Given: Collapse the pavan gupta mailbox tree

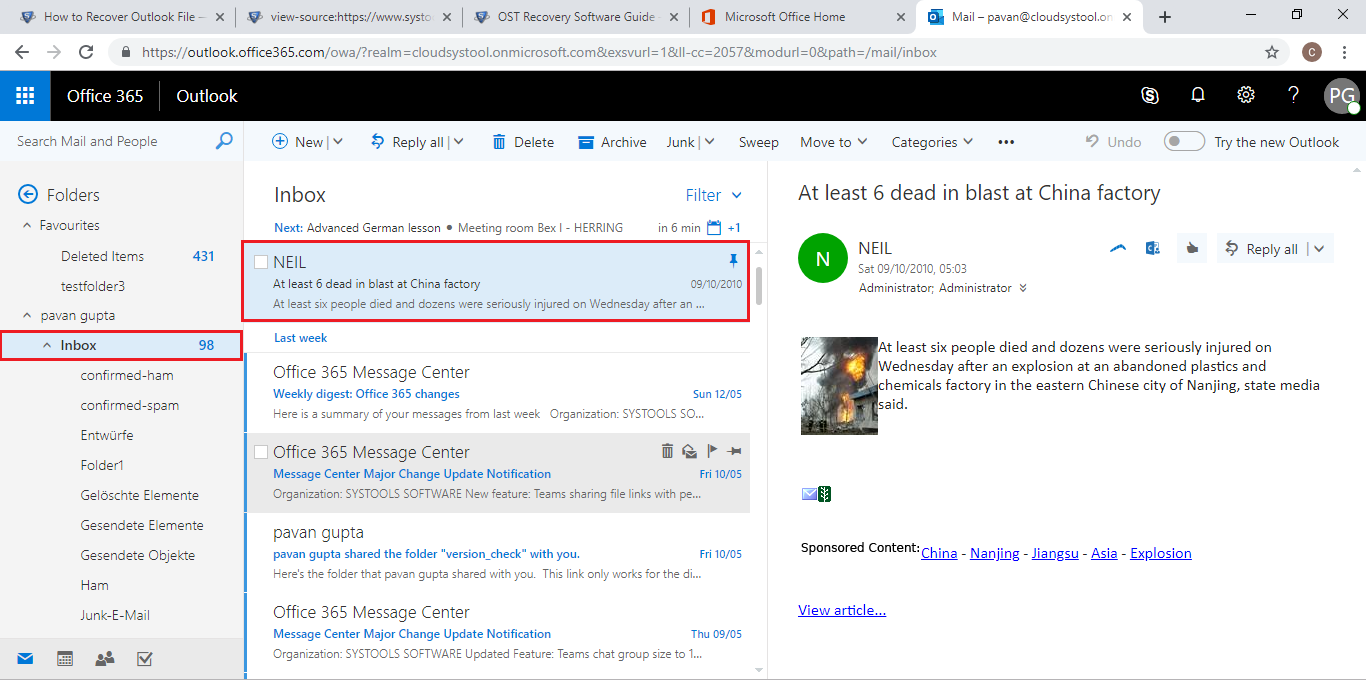Looking at the screenshot, I should coord(27,316).
